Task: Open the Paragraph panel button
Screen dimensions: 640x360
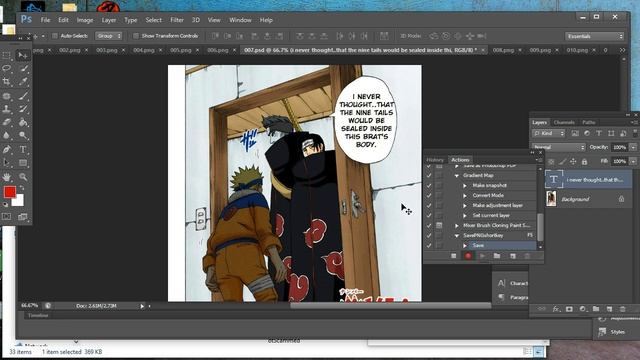Action: 513,298
